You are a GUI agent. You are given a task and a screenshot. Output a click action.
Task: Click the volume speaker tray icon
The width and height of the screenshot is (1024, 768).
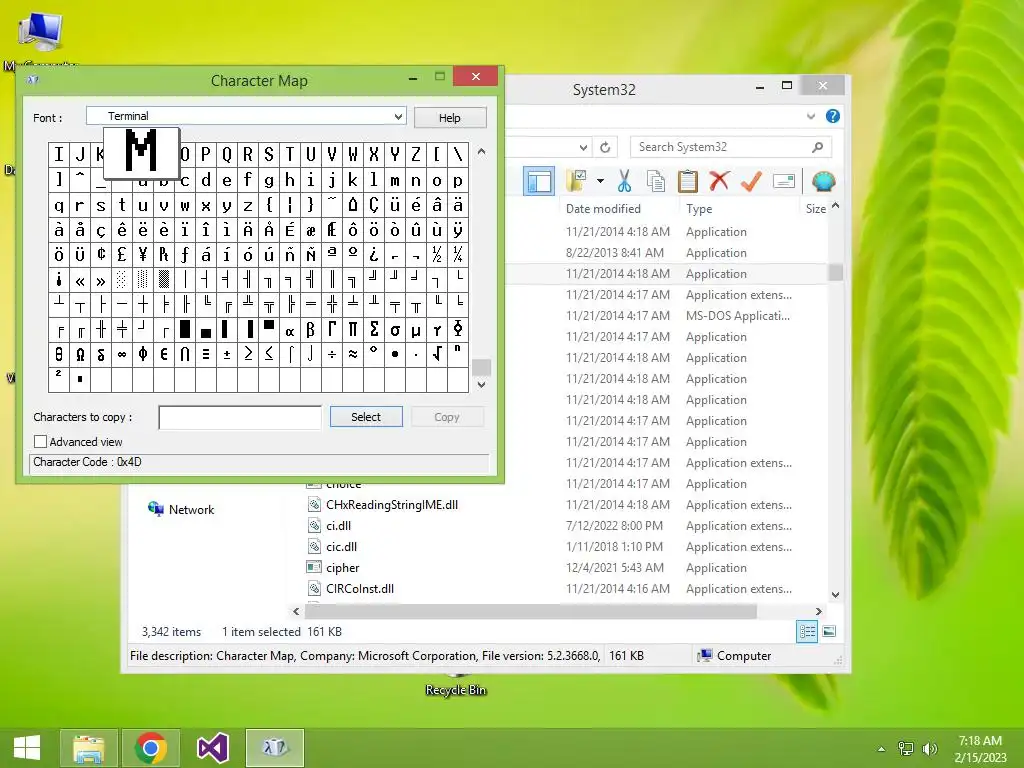coord(929,748)
